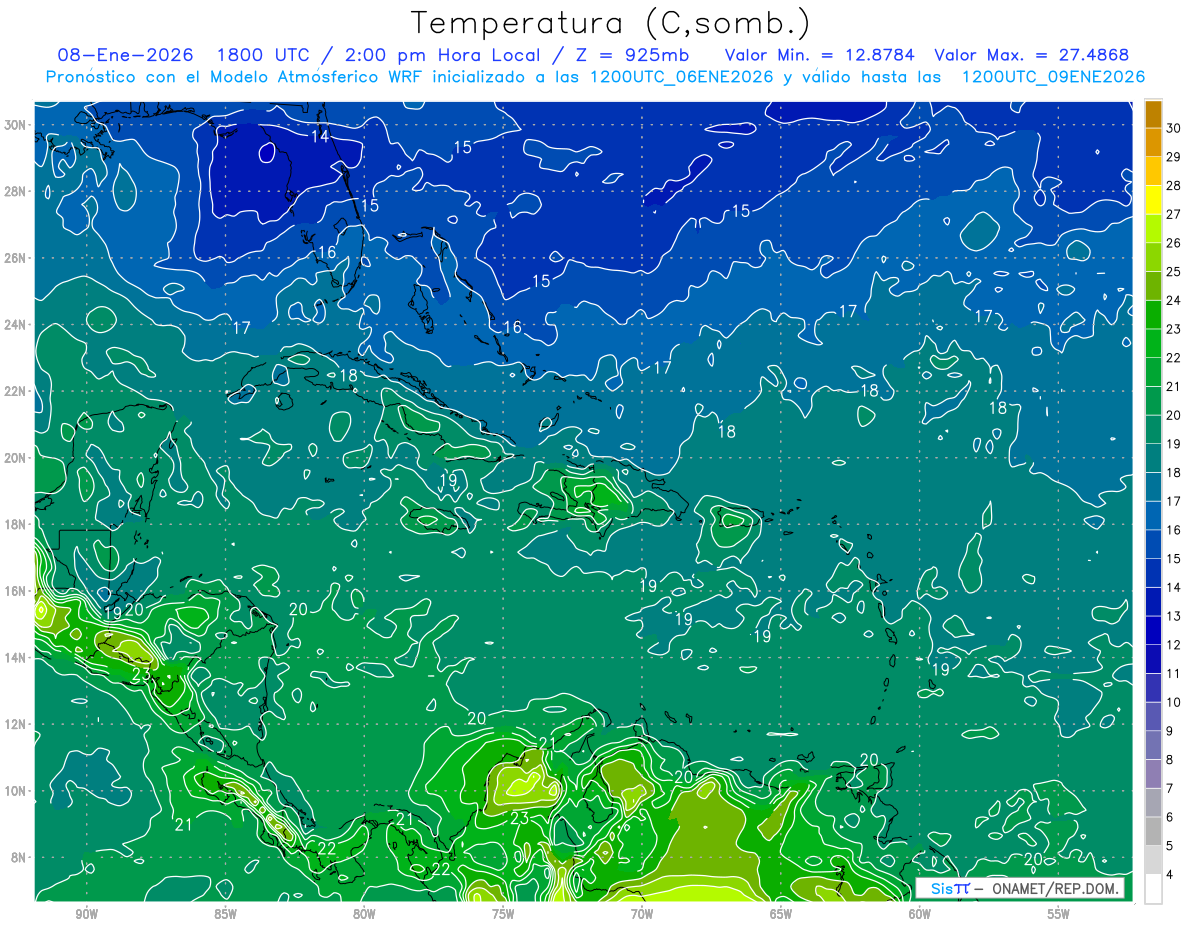Click the gray colorbar swatch between 5 and 6
The image size is (1200, 927).
1153,832
